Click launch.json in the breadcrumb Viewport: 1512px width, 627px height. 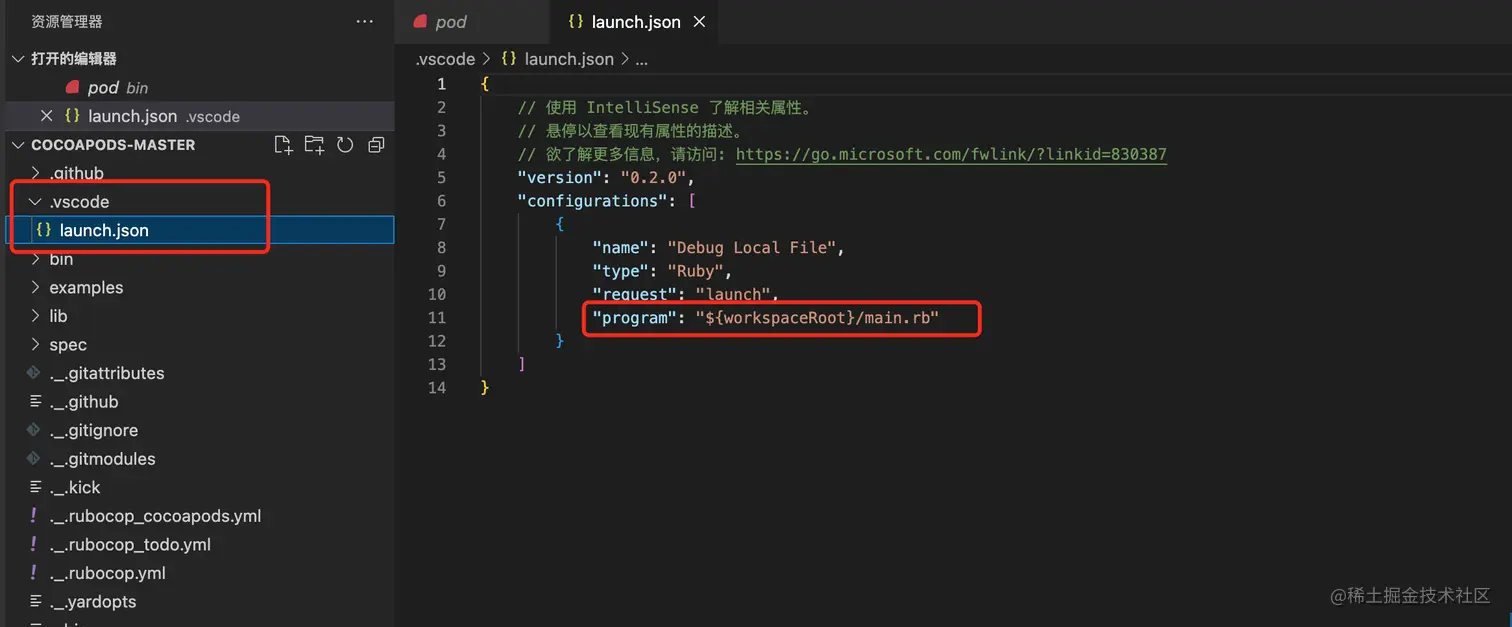pyautogui.click(x=569, y=59)
